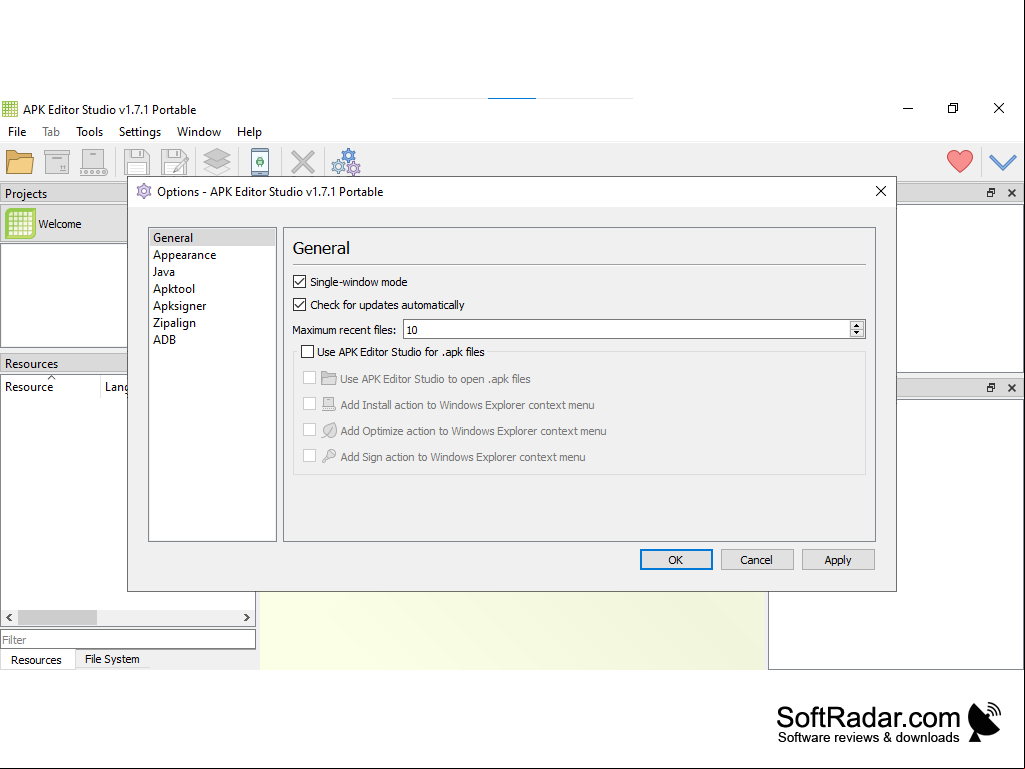Click the Apply button
The width and height of the screenshot is (1025, 769).
click(838, 560)
